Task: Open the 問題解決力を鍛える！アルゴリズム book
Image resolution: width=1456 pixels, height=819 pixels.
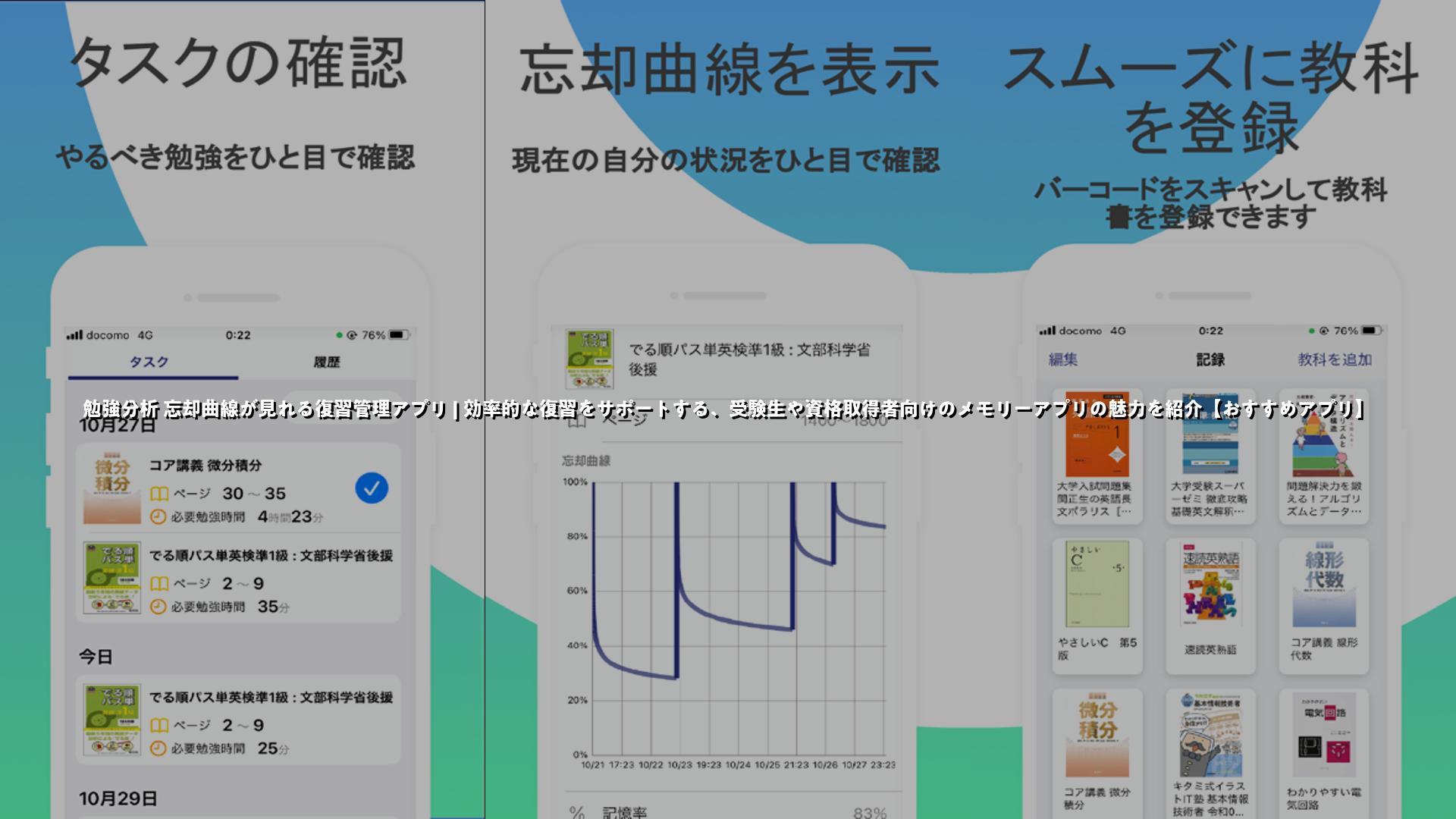Action: click(x=1324, y=457)
